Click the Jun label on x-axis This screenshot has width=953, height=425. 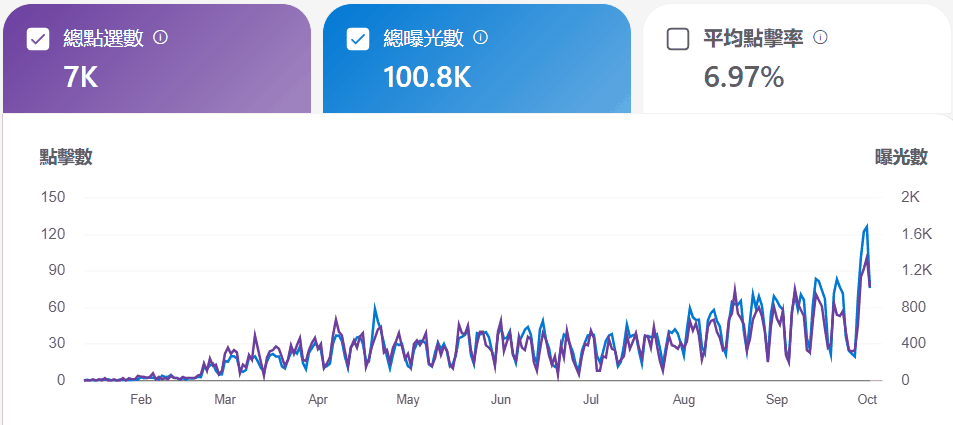[x=500, y=399]
